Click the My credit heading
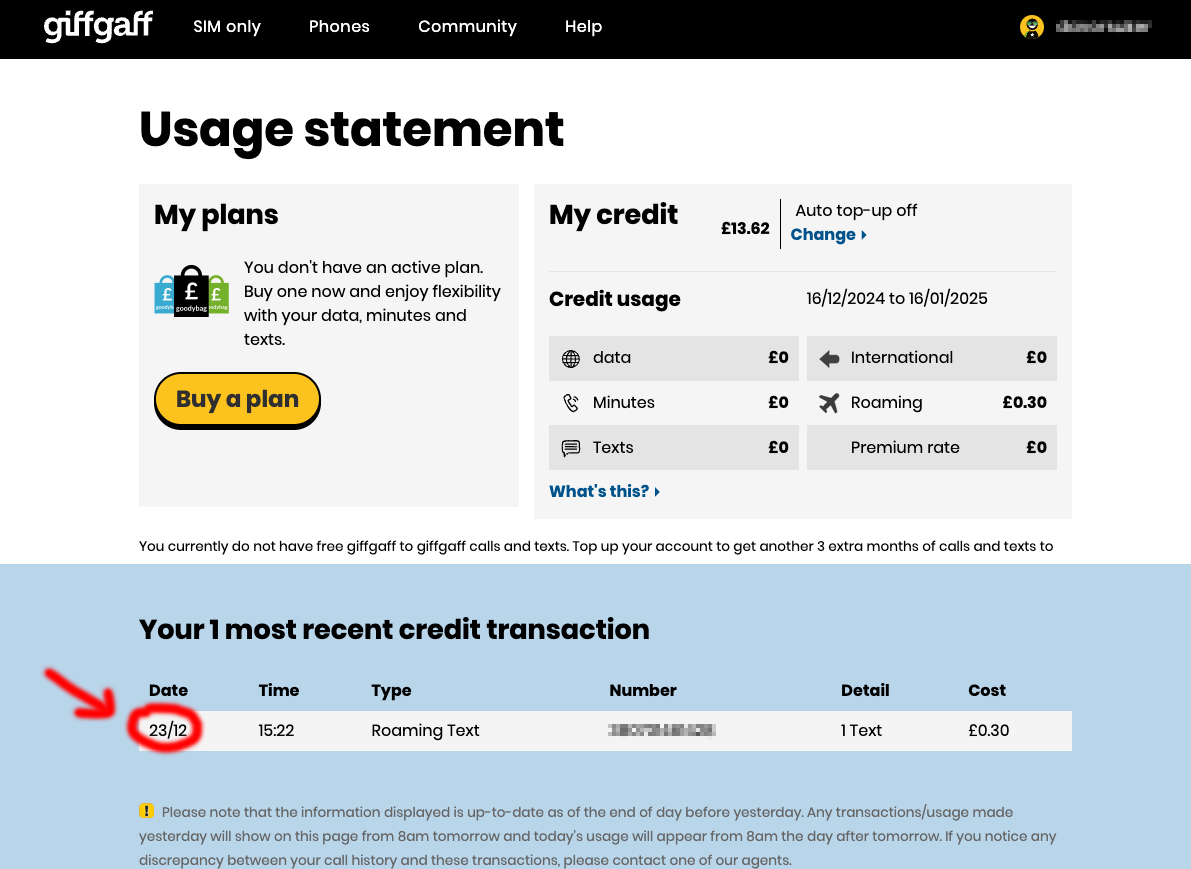Screen dimensions: 1191x869 [x=614, y=215]
